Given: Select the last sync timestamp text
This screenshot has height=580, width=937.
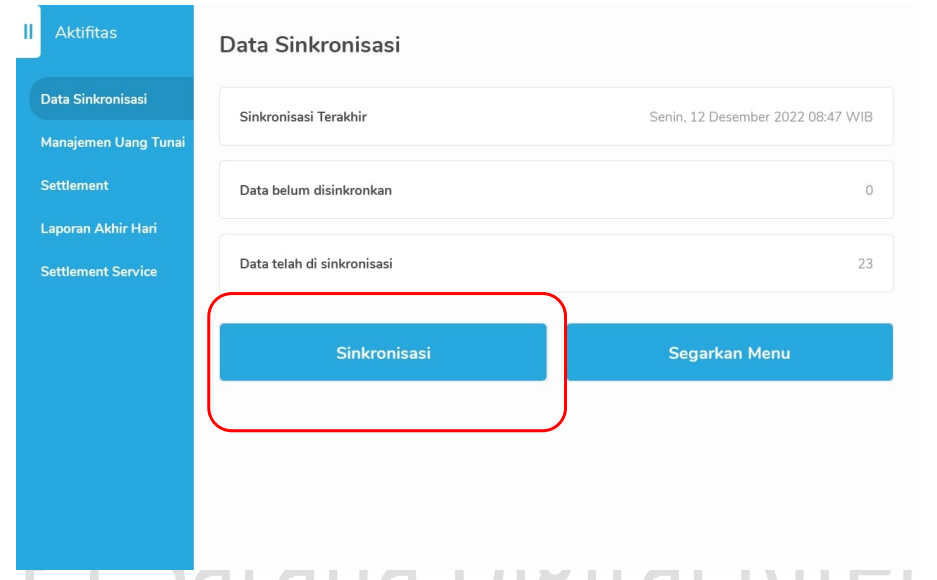Looking at the screenshot, I should 760,117.
